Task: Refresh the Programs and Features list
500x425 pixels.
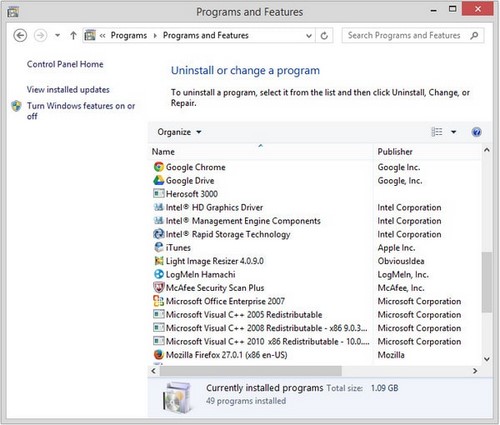Action: pos(324,36)
